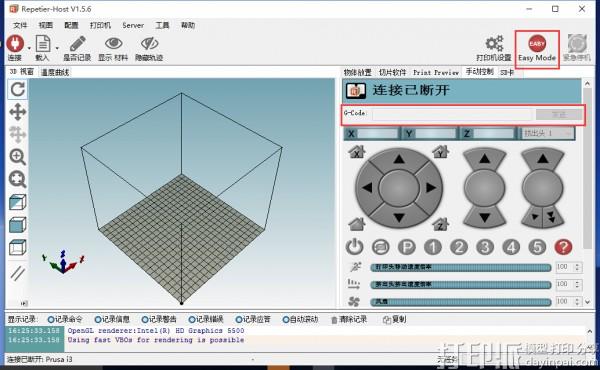Viewport: 600px width, 370px height.
Task: Move Y axis down on XY pad
Action: point(399,217)
